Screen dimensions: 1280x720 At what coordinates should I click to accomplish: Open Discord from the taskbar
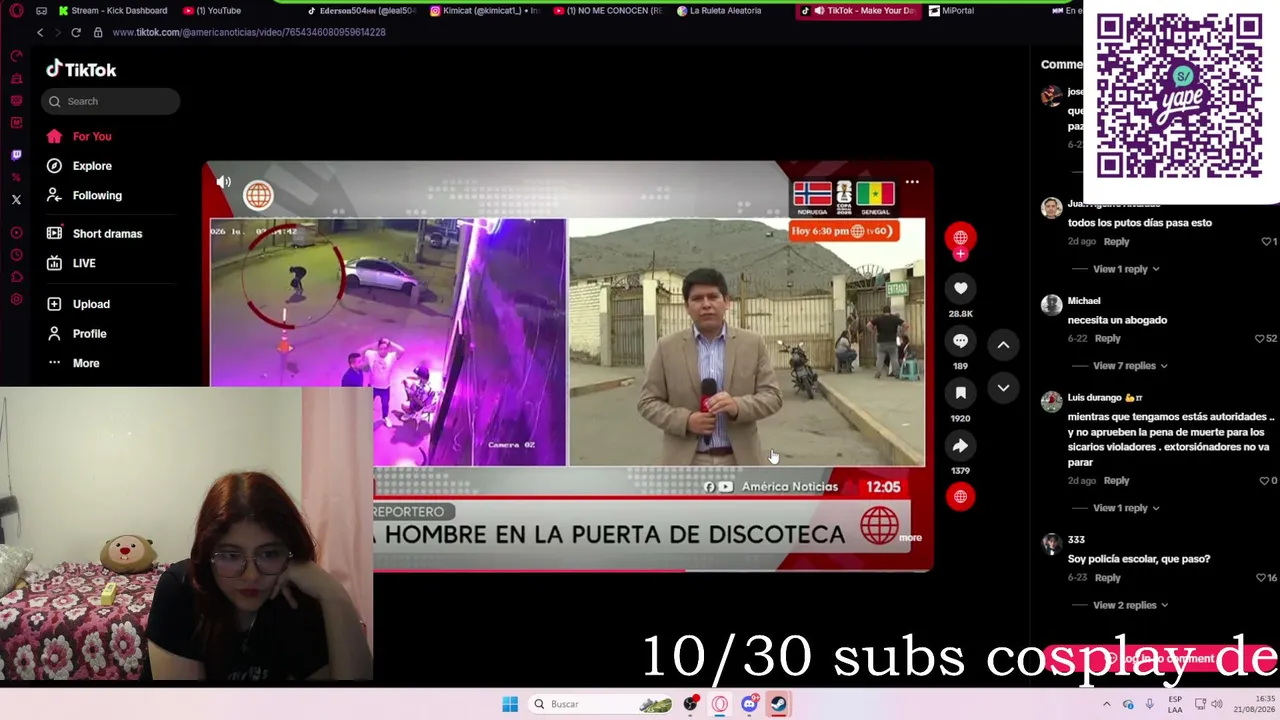pos(749,704)
